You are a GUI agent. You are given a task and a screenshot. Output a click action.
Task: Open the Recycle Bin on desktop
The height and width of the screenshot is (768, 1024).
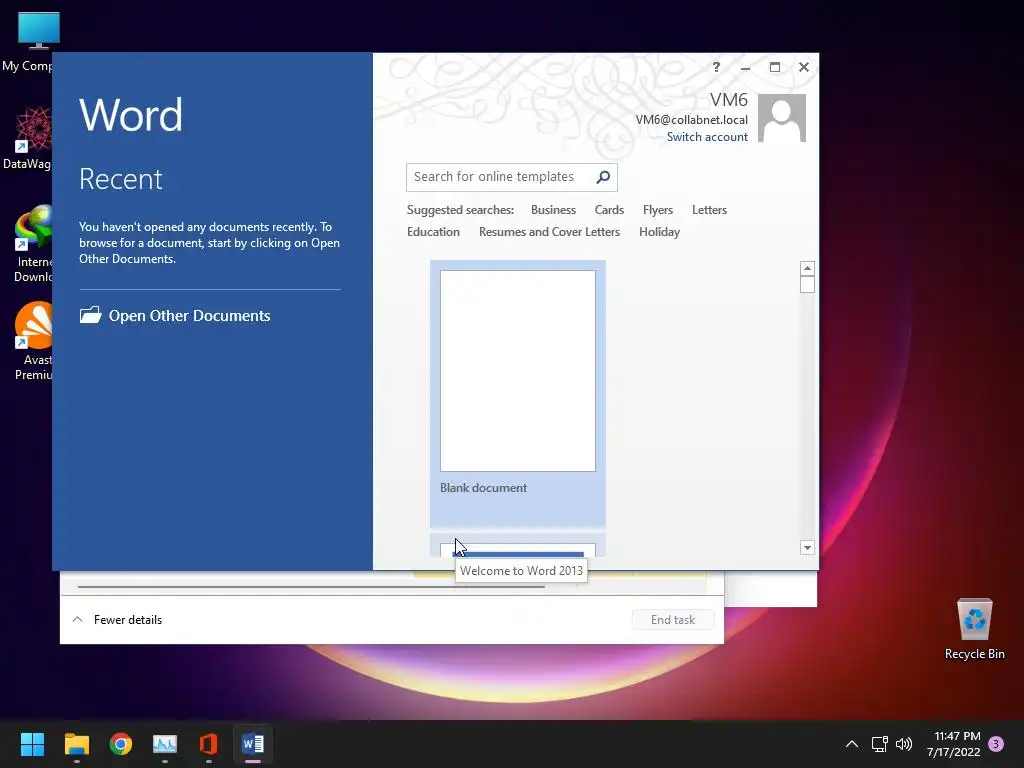(x=974, y=628)
